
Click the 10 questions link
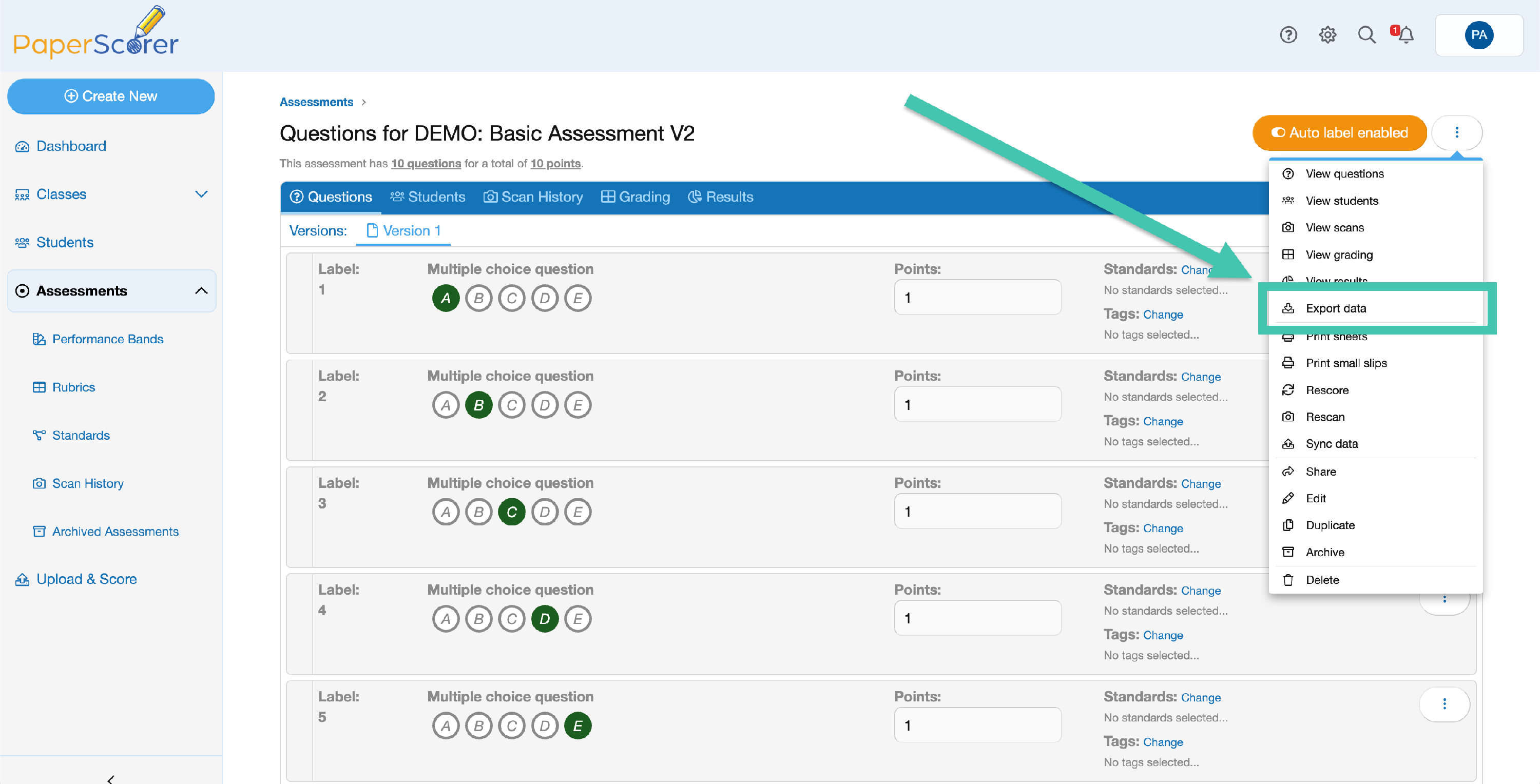(x=426, y=164)
